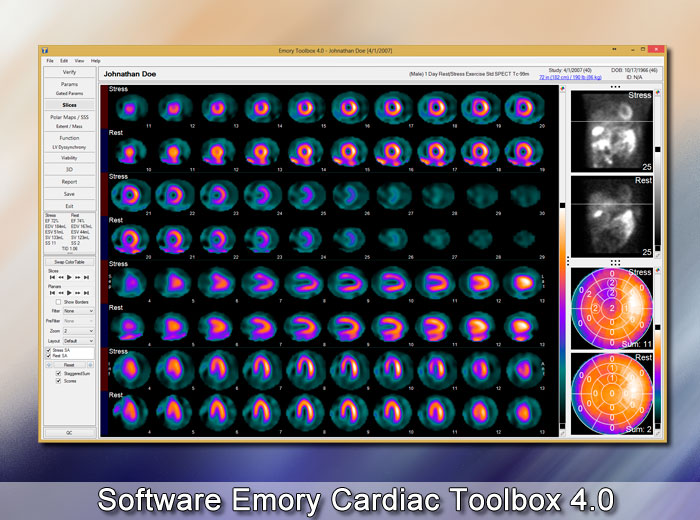This screenshot has height=520, width=700.
Task: Click the arrow icon left of Reset
Action: point(50,365)
